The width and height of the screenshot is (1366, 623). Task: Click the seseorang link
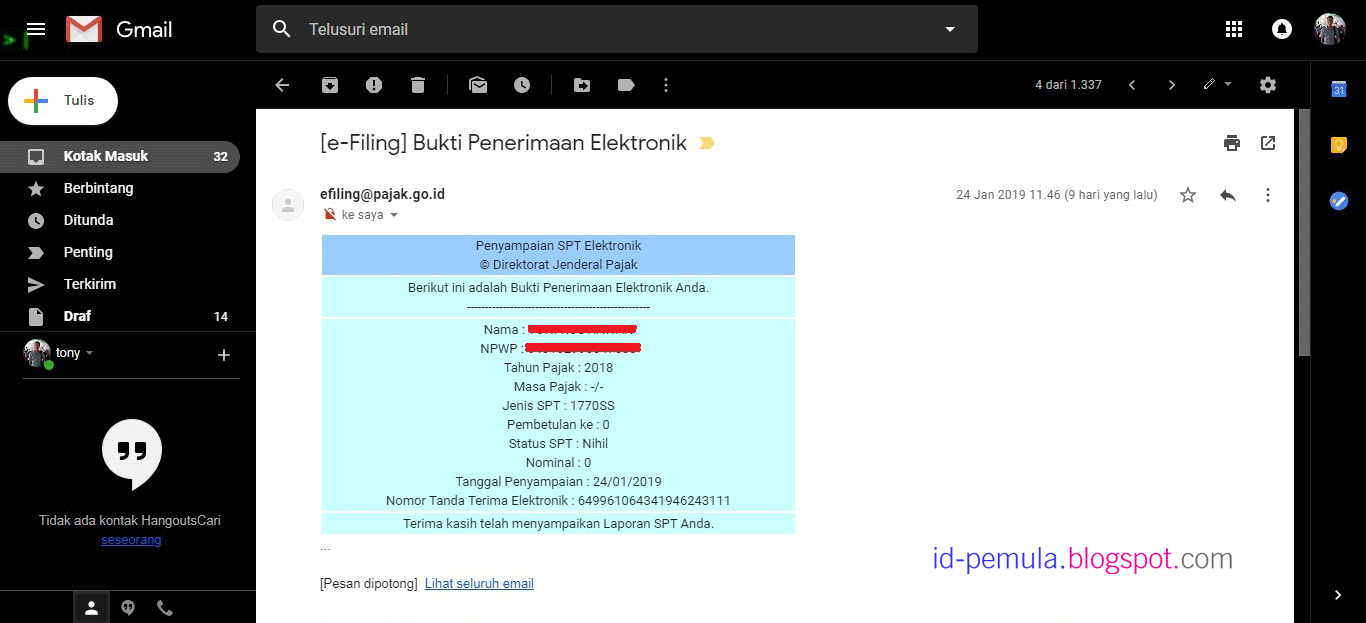coord(131,540)
